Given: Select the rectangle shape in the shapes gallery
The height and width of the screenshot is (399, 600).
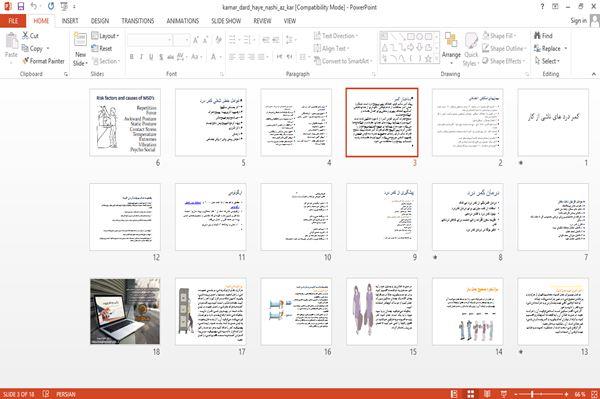Looking at the screenshot, I should click(x=411, y=37).
